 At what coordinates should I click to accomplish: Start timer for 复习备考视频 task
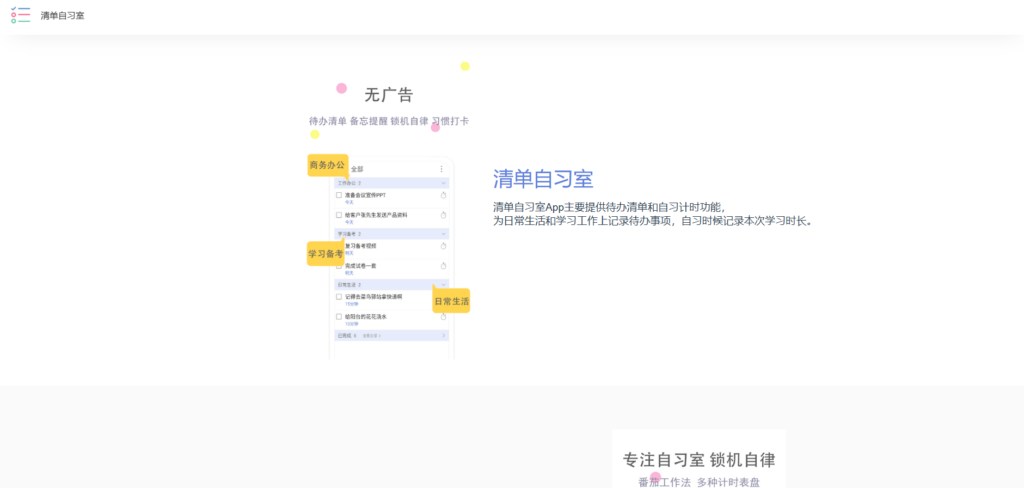point(443,246)
